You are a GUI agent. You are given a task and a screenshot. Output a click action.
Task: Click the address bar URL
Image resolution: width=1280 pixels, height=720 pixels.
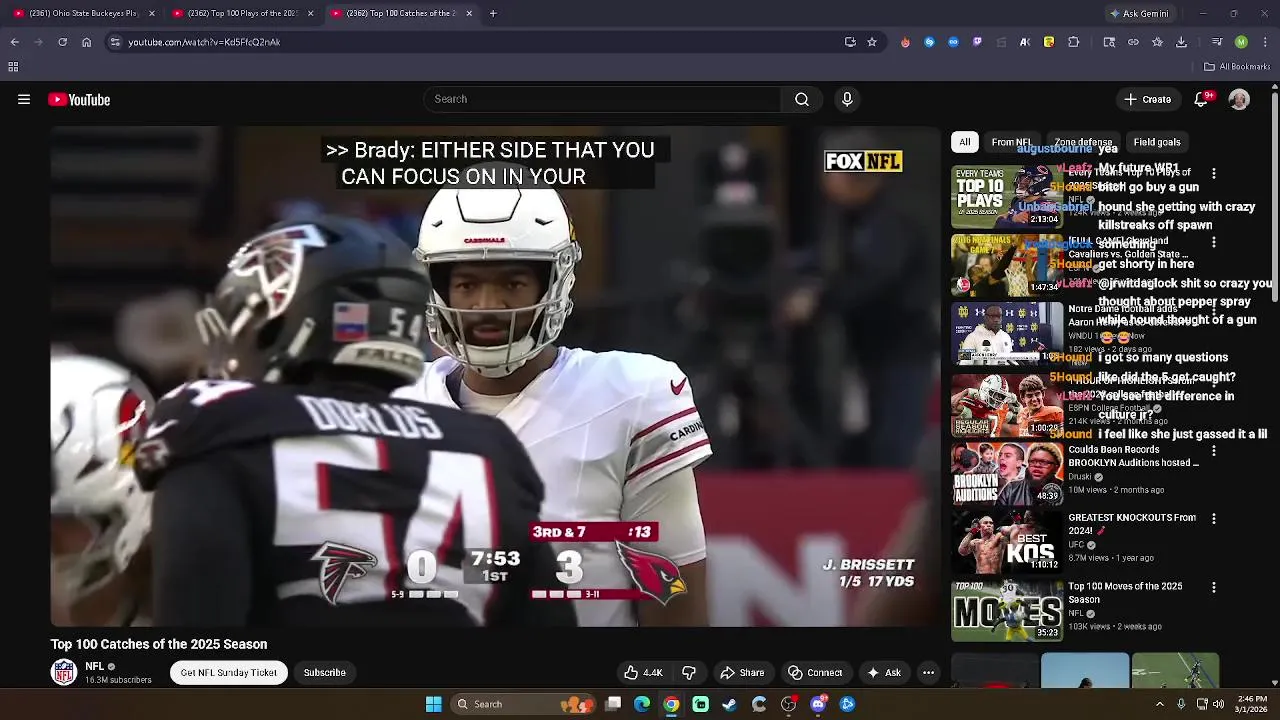click(x=204, y=42)
